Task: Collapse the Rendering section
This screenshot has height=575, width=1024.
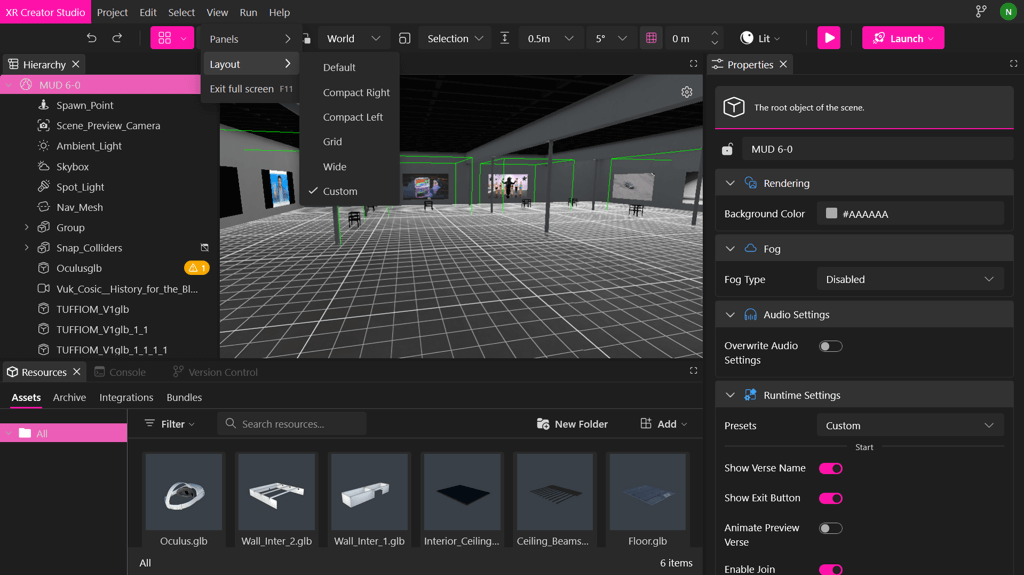Action: click(730, 183)
